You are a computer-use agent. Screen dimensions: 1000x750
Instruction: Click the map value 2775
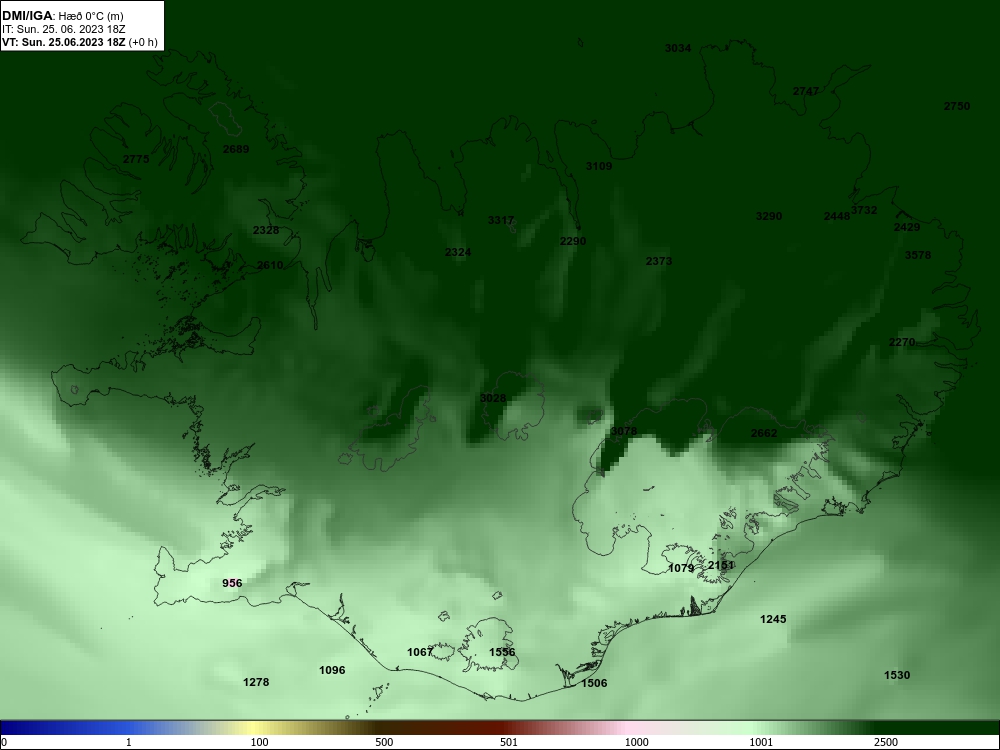tap(136, 159)
